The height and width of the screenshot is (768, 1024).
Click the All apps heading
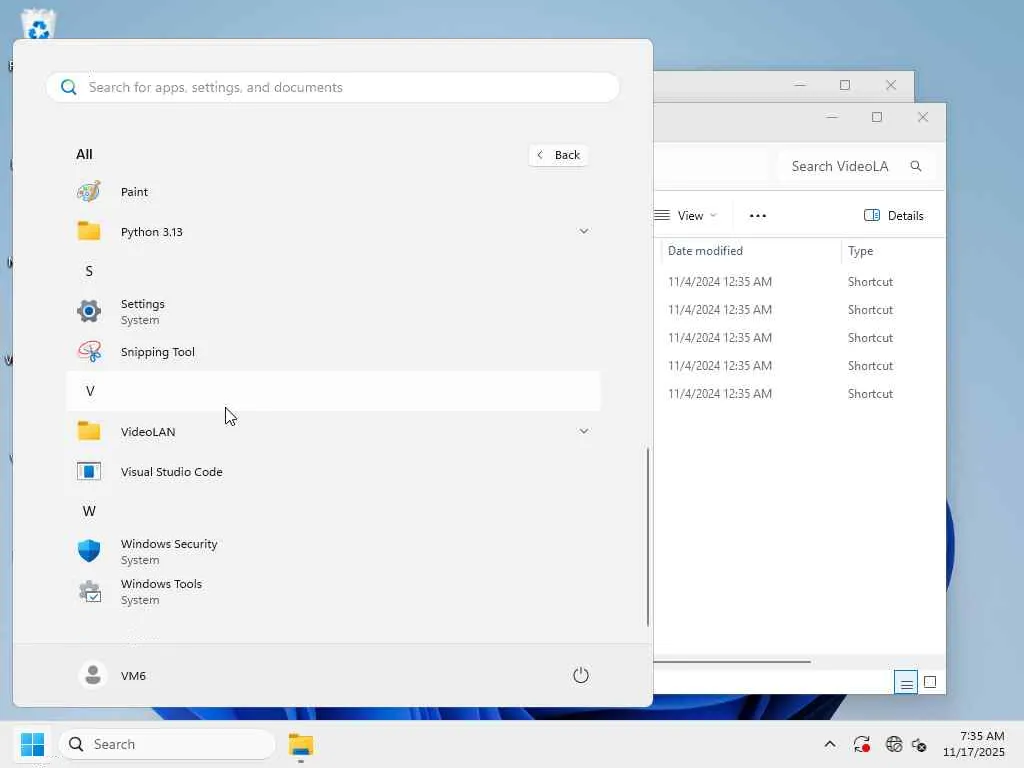point(84,154)
